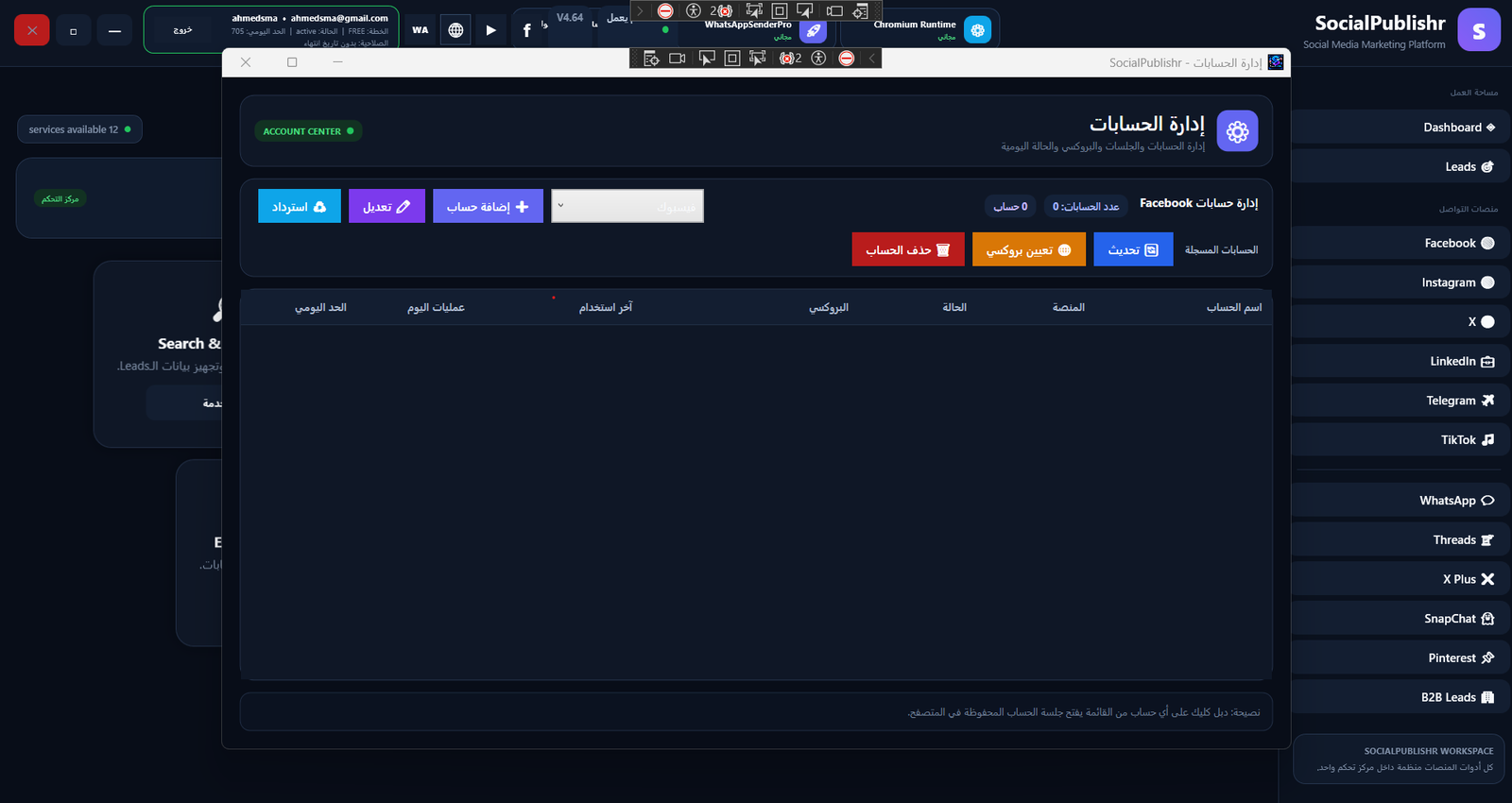The image size is (1512, 803).
Task: Toggle layout adorners in dialog debug toolbar
Action: (x=731, y=59)
